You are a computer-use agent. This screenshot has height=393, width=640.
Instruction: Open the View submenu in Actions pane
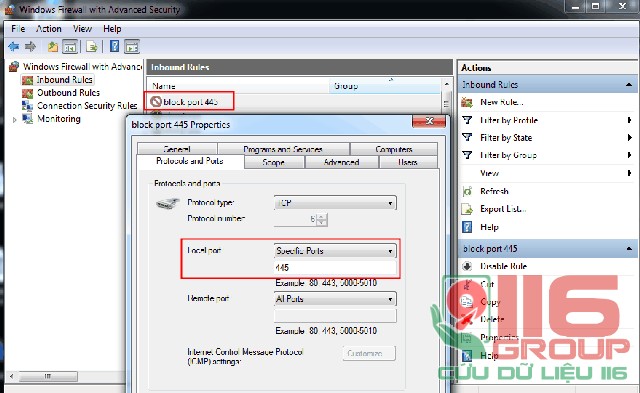[489, 173]
